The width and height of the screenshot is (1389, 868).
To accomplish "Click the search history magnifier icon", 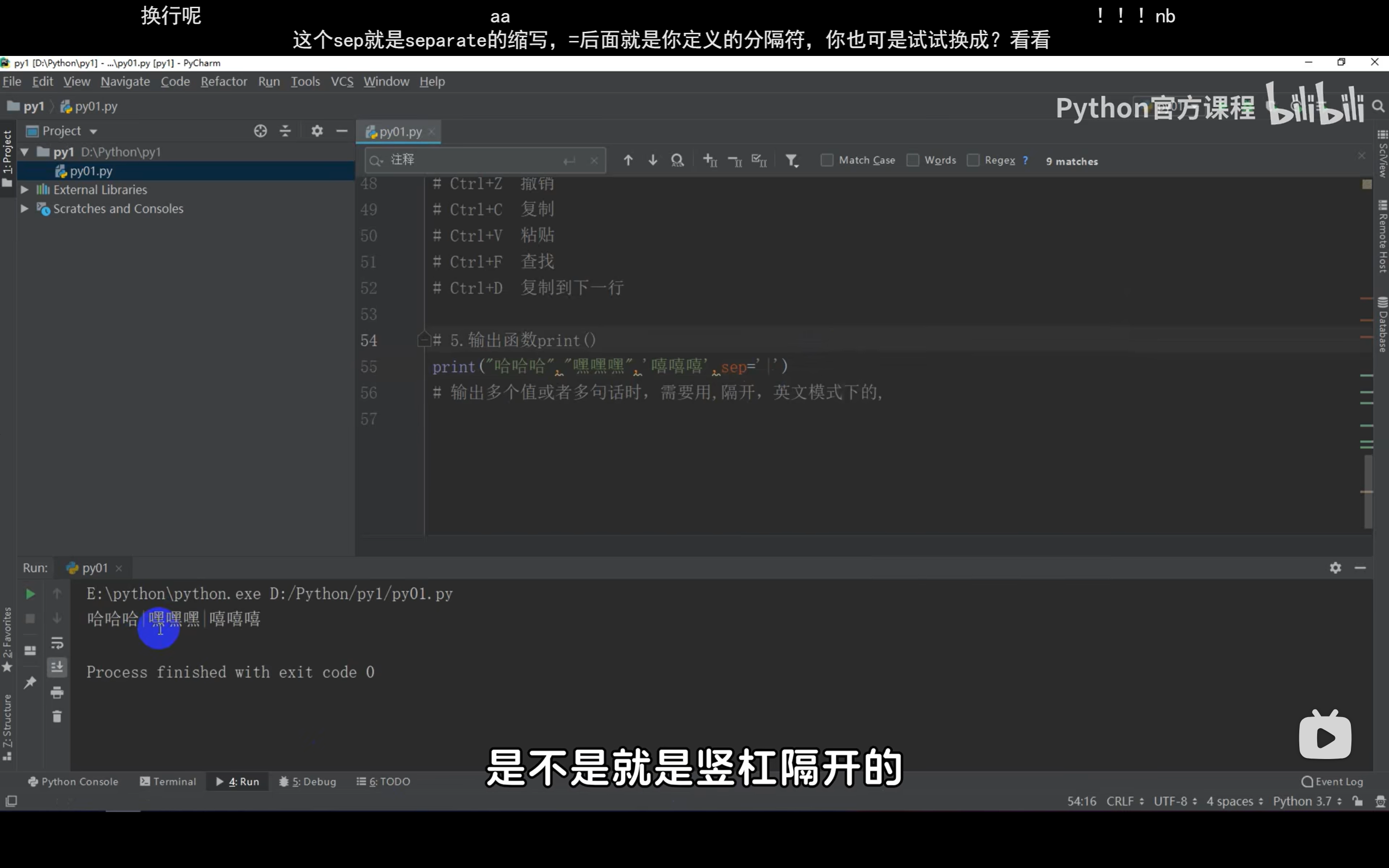I will coord(376,161).
